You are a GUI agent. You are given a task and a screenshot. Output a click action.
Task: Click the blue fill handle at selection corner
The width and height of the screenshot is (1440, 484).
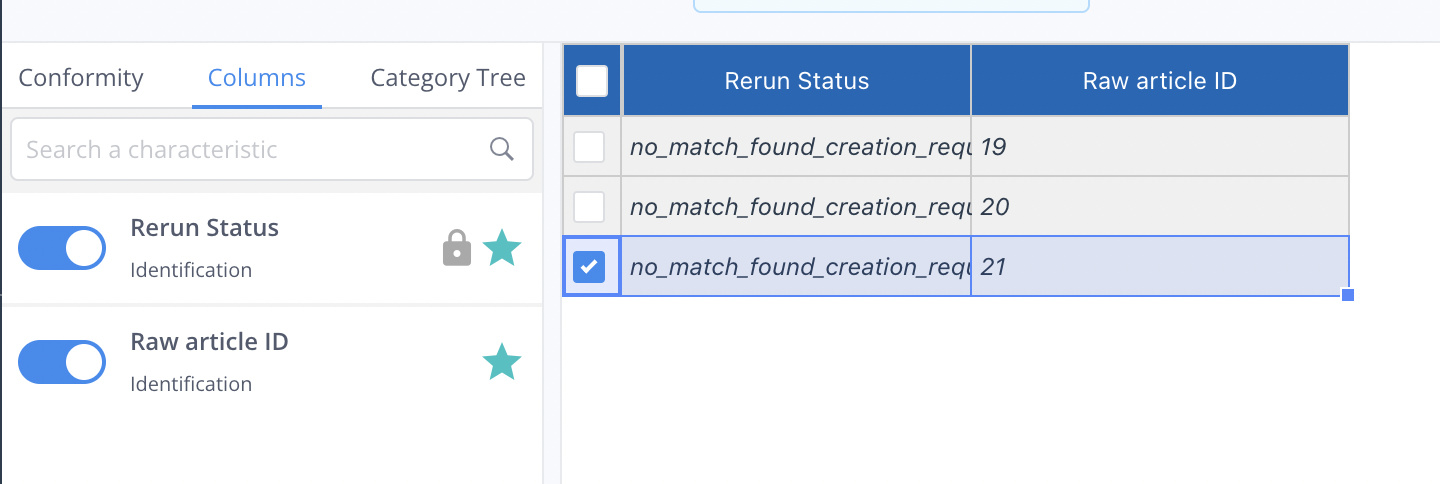1348,295
